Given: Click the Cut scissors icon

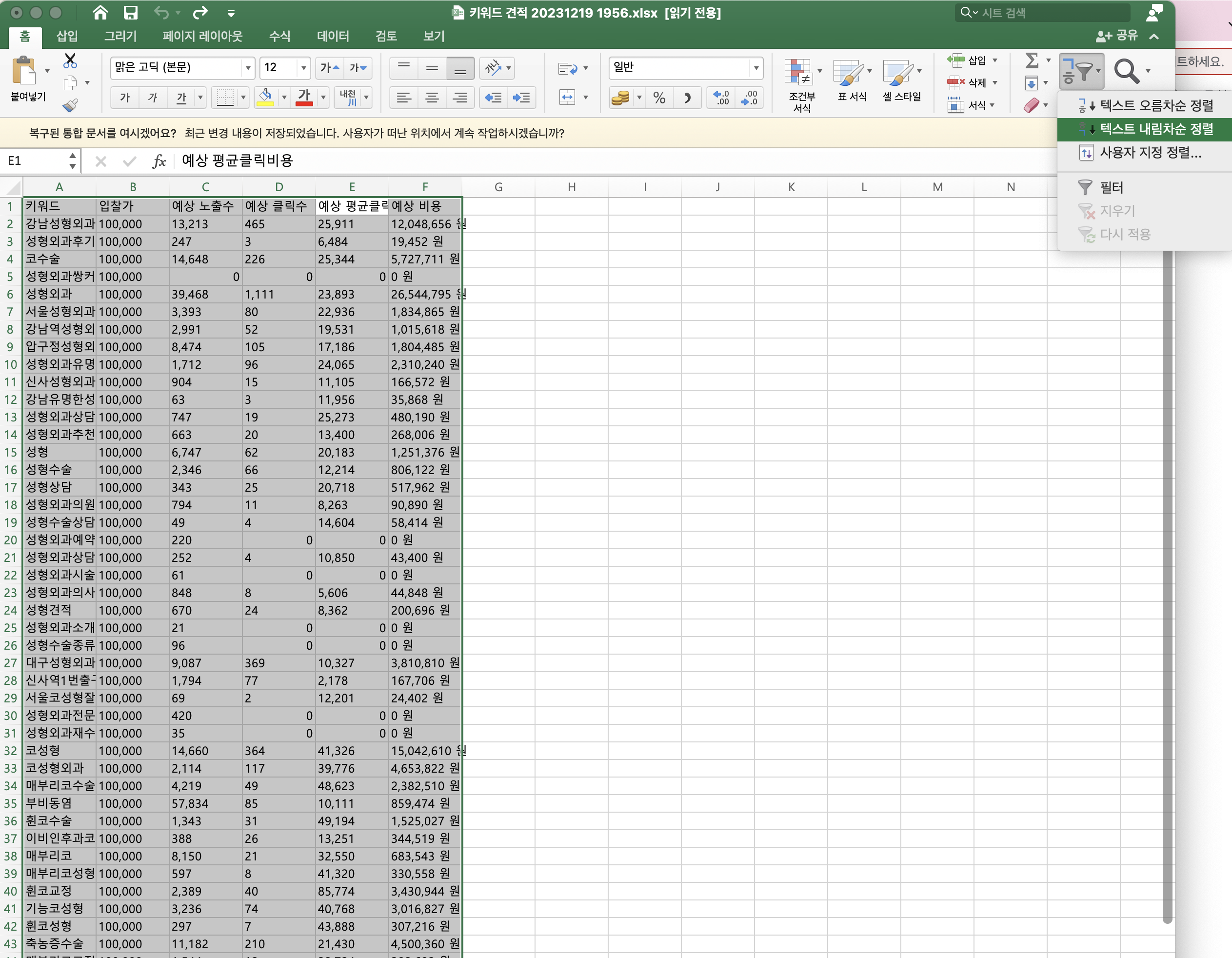Looking at the screenshot, I should click(70, 60).
